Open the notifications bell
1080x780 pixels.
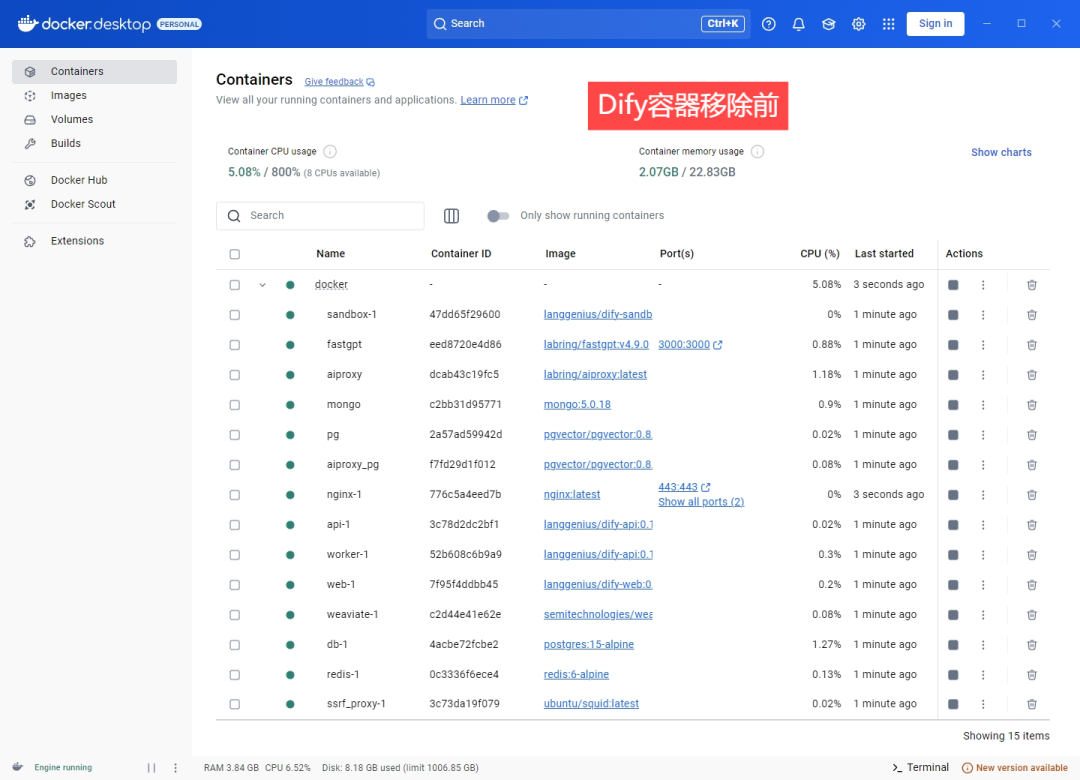(798, 23)
